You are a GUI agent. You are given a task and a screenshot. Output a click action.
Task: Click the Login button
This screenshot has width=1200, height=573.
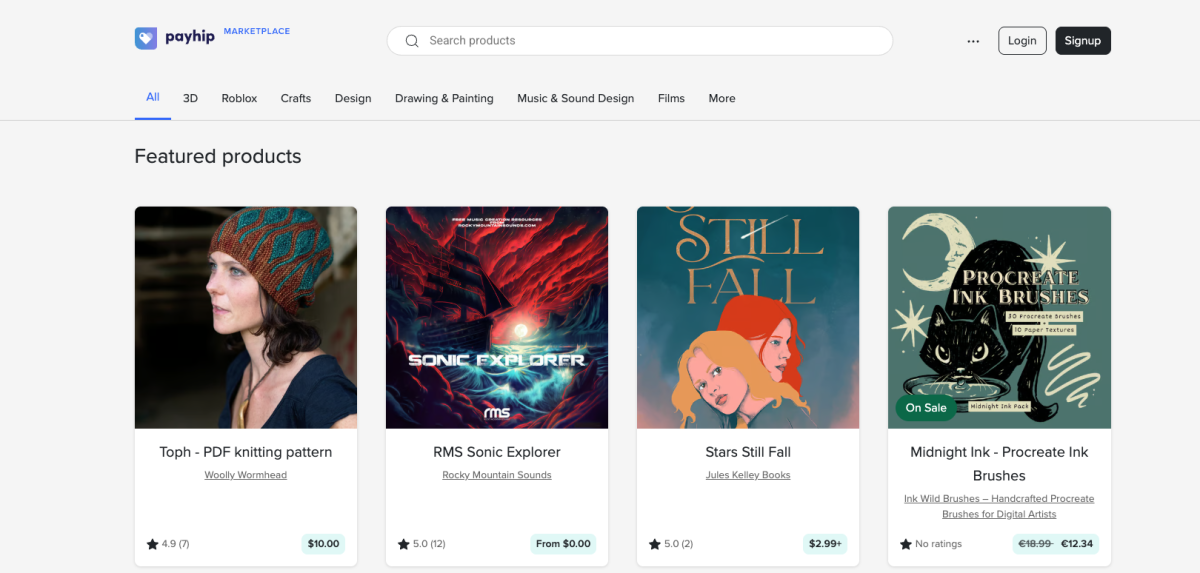pyautogui.click(x=1022, y=41)
